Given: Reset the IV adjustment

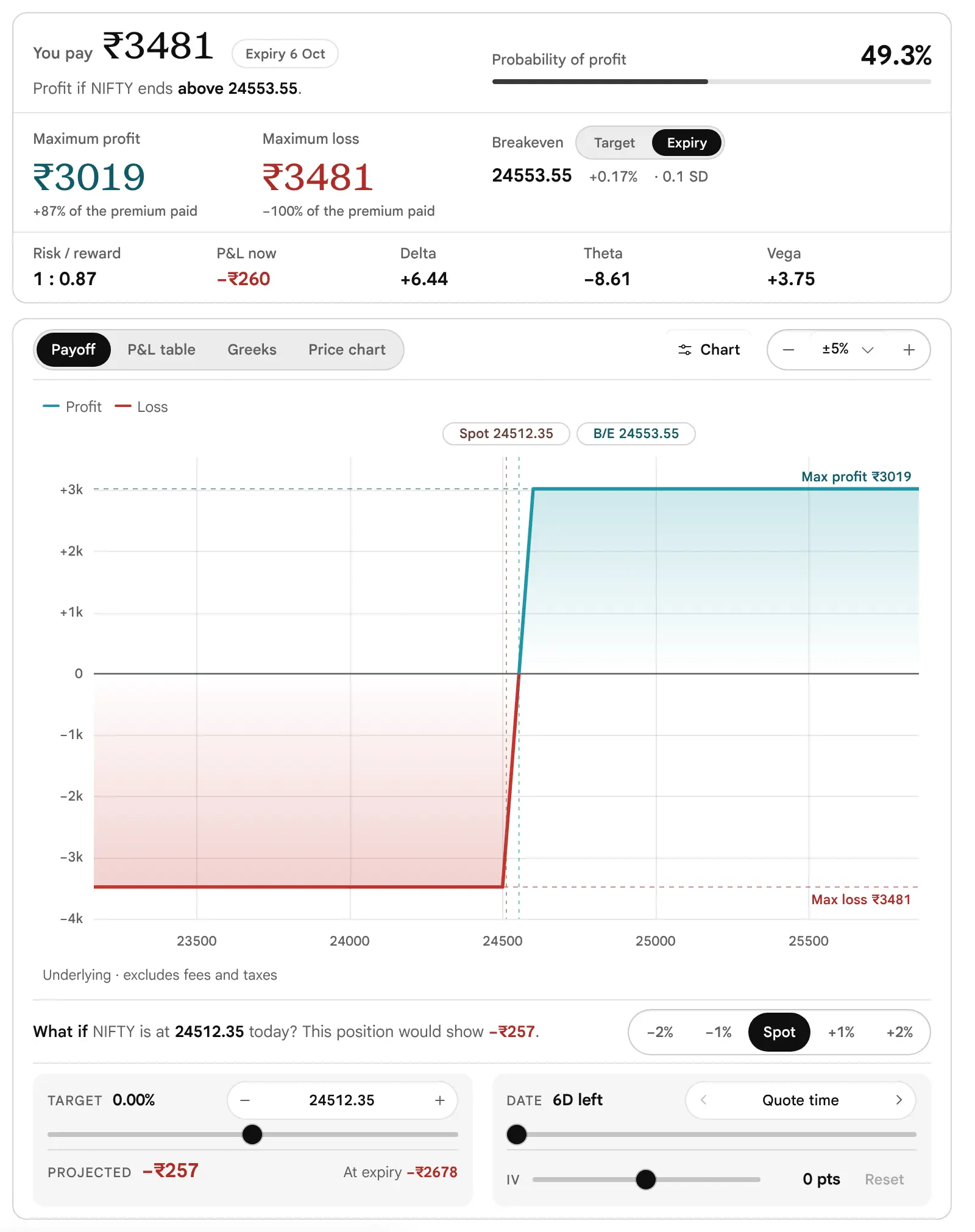Looking at the screenshot, I should coord(884,1180).
